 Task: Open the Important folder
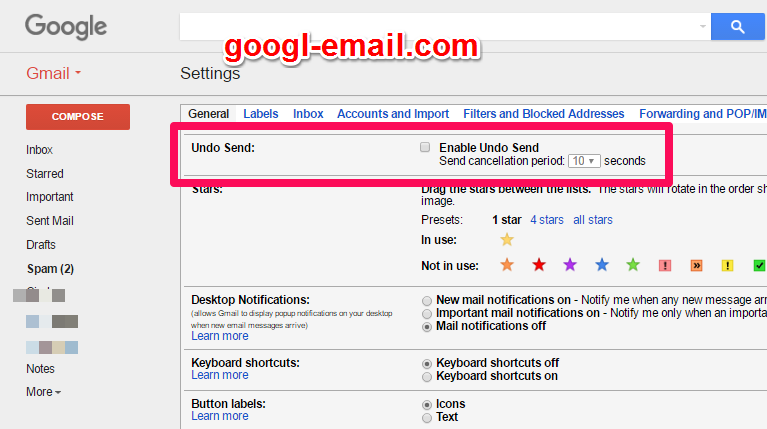pyautogui.click(x=49, y=197)
